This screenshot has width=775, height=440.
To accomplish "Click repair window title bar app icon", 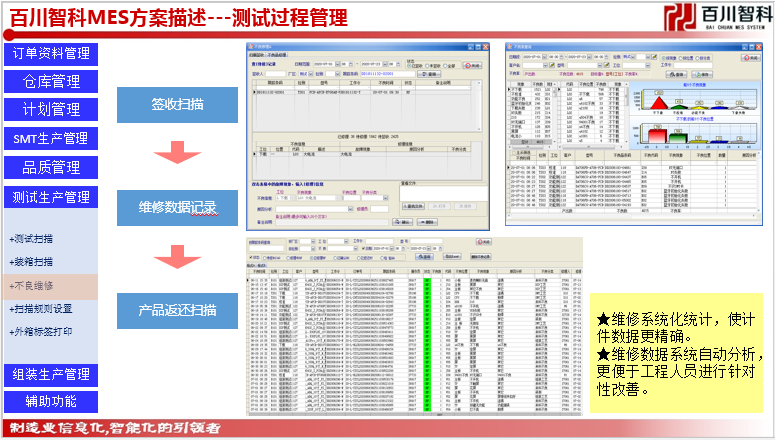I will 251,46.
